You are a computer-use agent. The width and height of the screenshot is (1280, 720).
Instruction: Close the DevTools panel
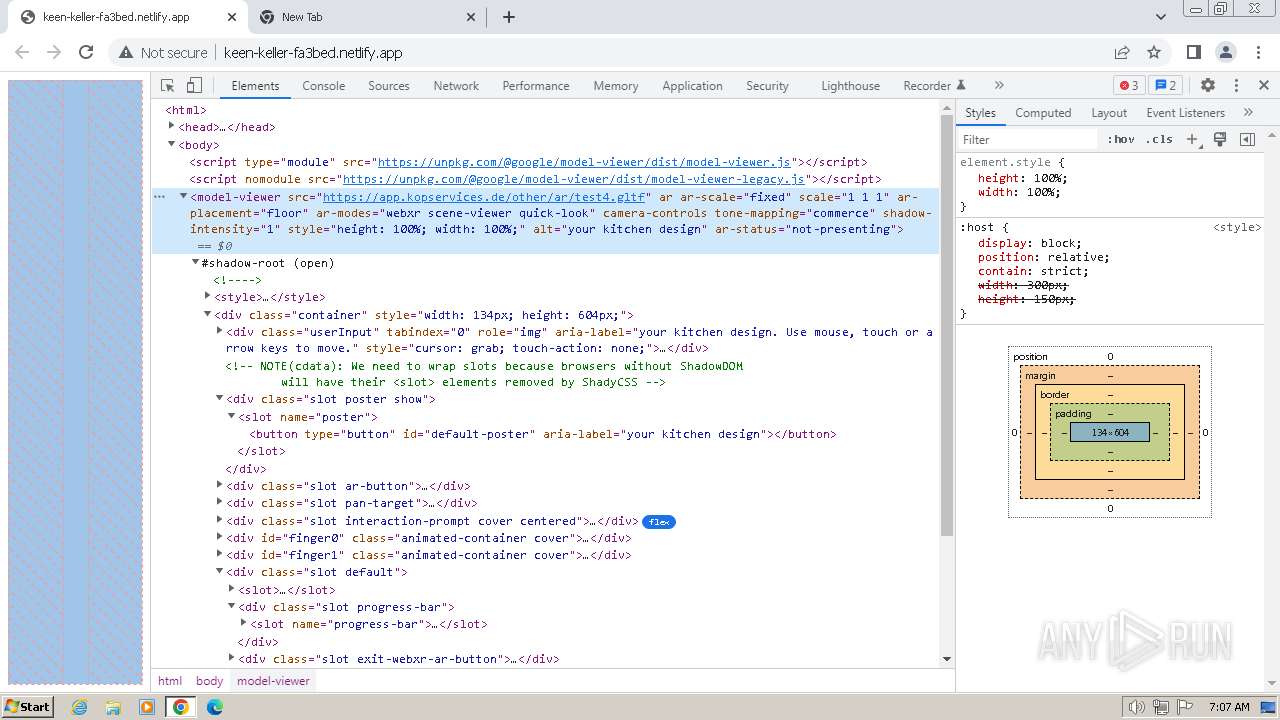1264,86
